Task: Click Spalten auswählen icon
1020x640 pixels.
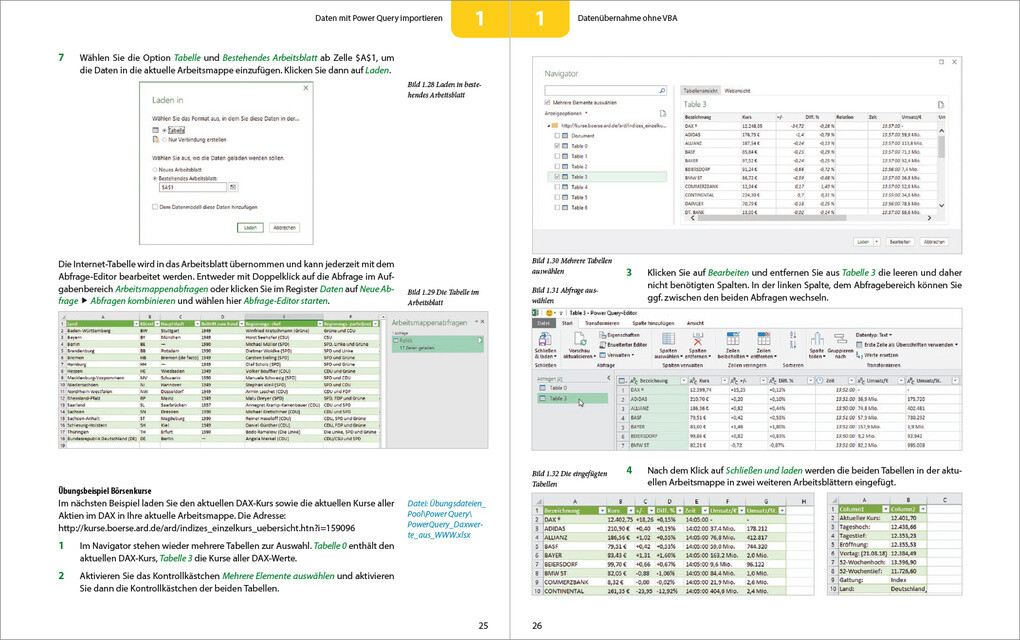Action: tap(668, 339)
